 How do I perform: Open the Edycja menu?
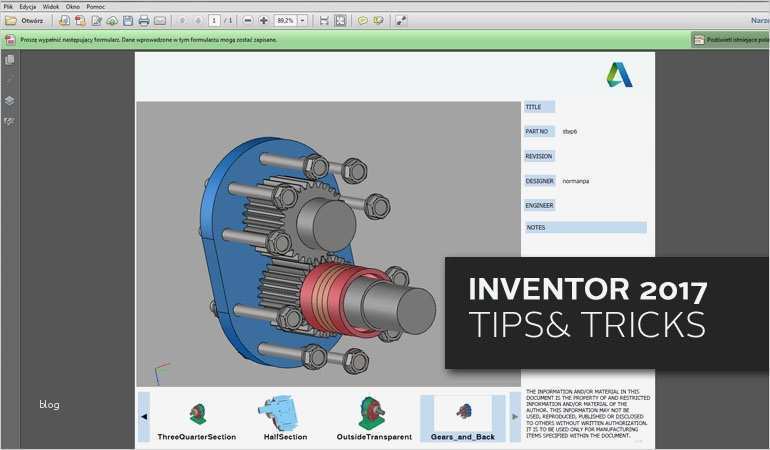[28, 7]
